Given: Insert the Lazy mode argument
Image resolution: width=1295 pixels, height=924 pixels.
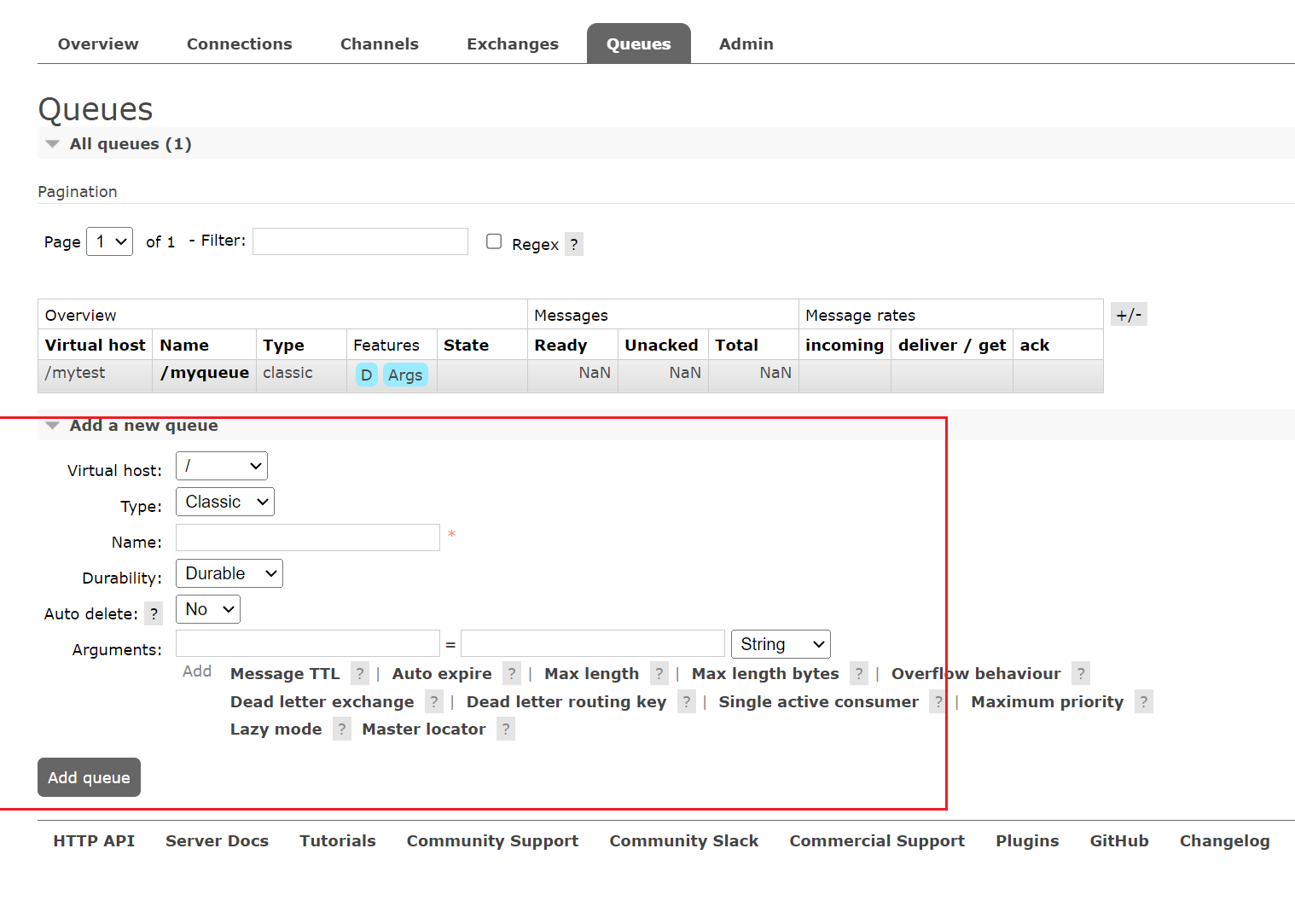Looking at the screenshot, I should tap(276, 729).
